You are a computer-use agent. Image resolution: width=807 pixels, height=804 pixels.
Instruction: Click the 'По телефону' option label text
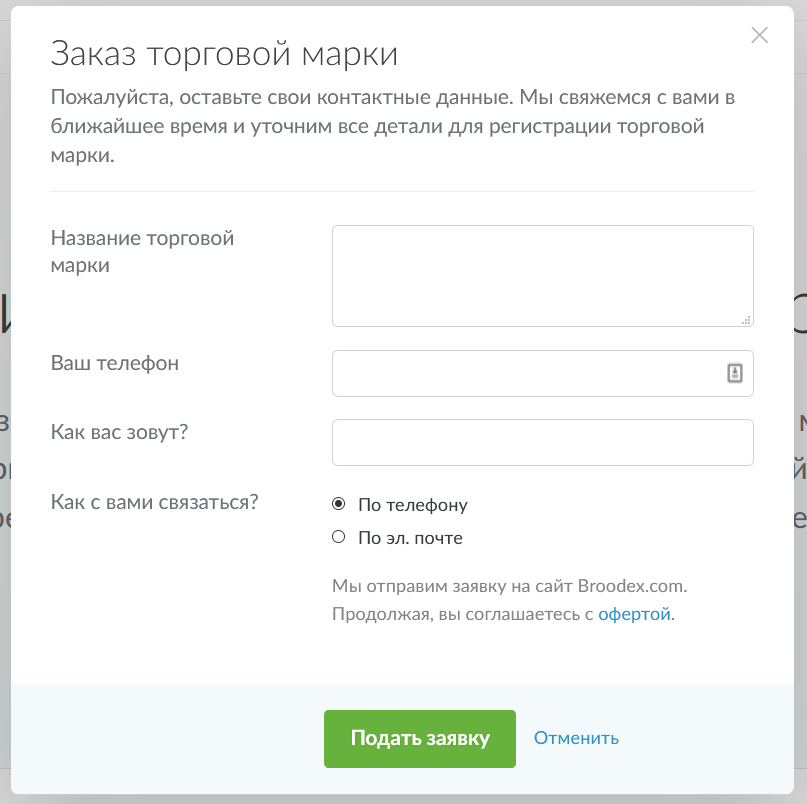pos(412,505)
